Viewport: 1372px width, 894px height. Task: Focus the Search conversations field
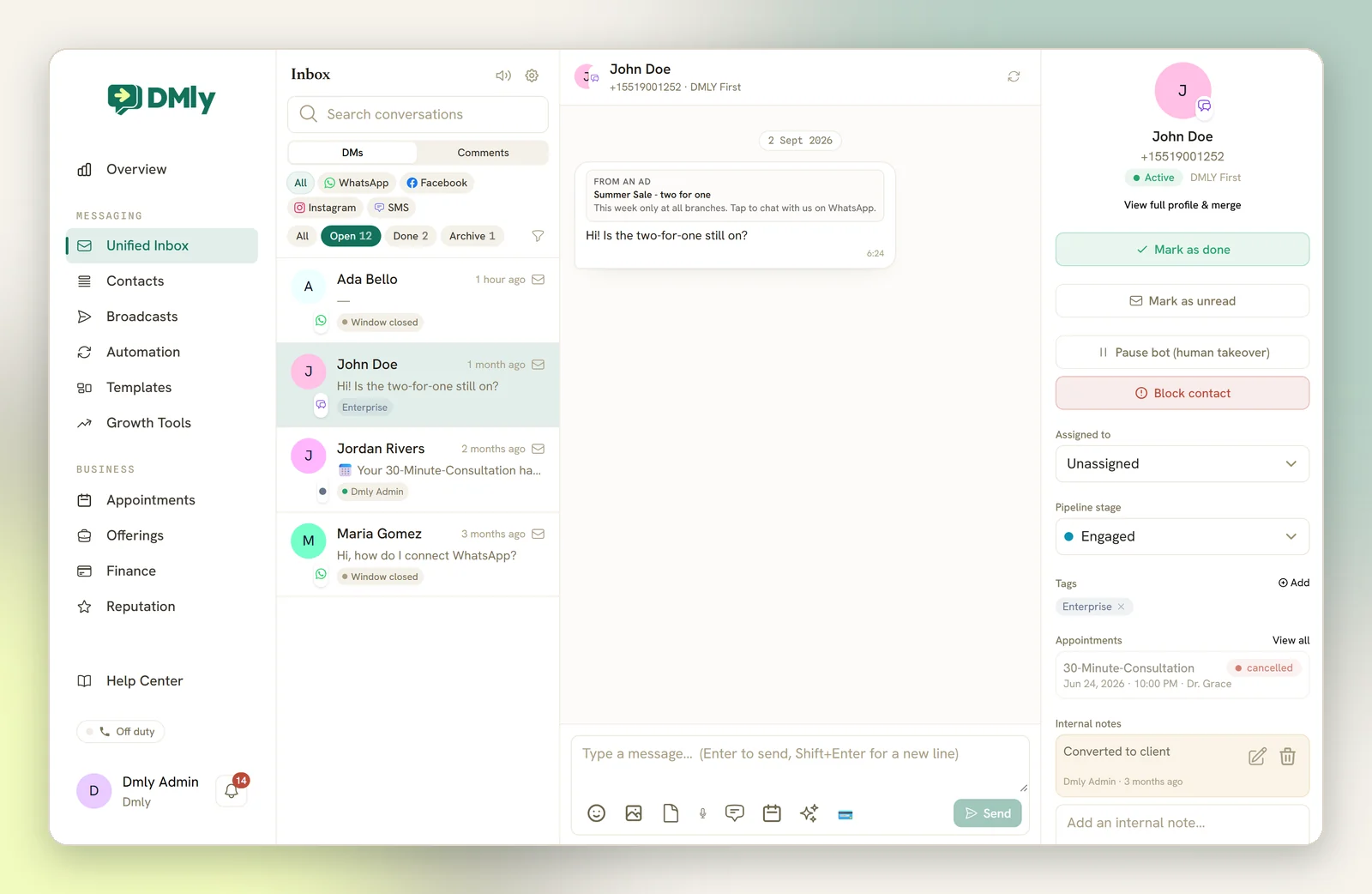point(418,114)
